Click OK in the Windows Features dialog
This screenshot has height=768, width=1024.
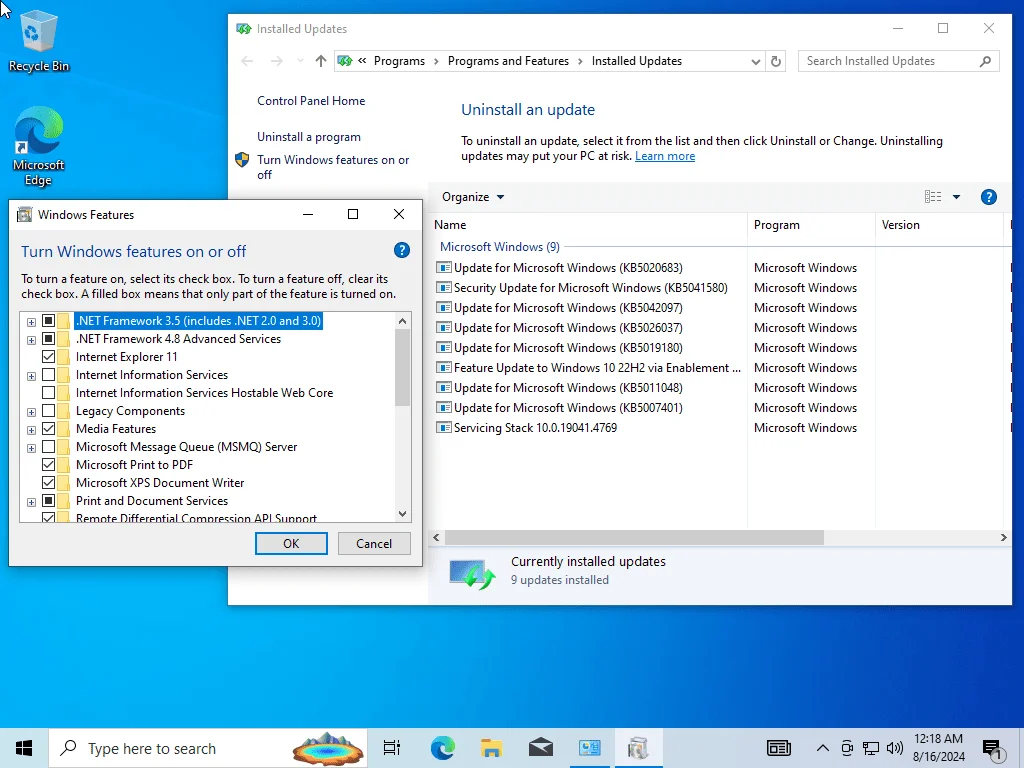coord(291,543)
